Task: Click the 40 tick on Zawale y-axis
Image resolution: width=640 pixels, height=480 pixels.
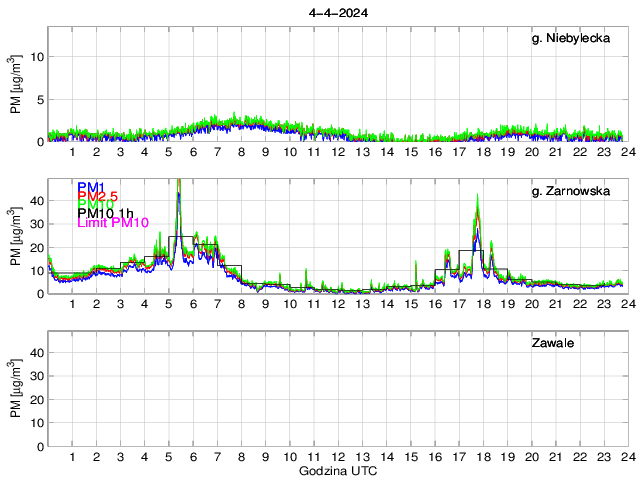Action: point(37,353)
